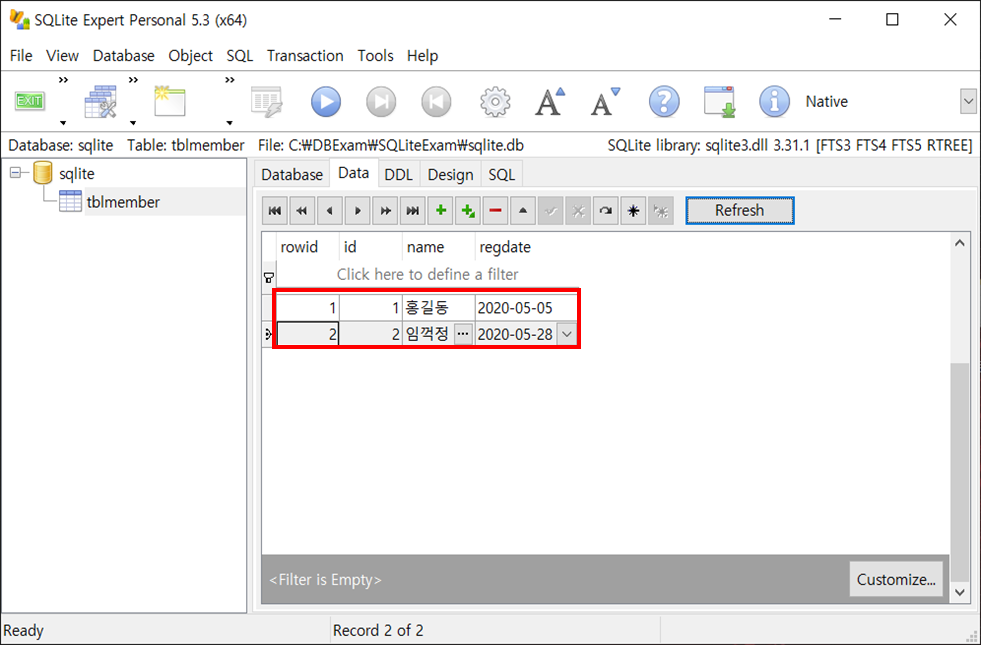Click the black asterisk bookmark button
Image resolution: width=981 pixels, height=645 pixels.
pyautogui.click(x=633, y=211)
